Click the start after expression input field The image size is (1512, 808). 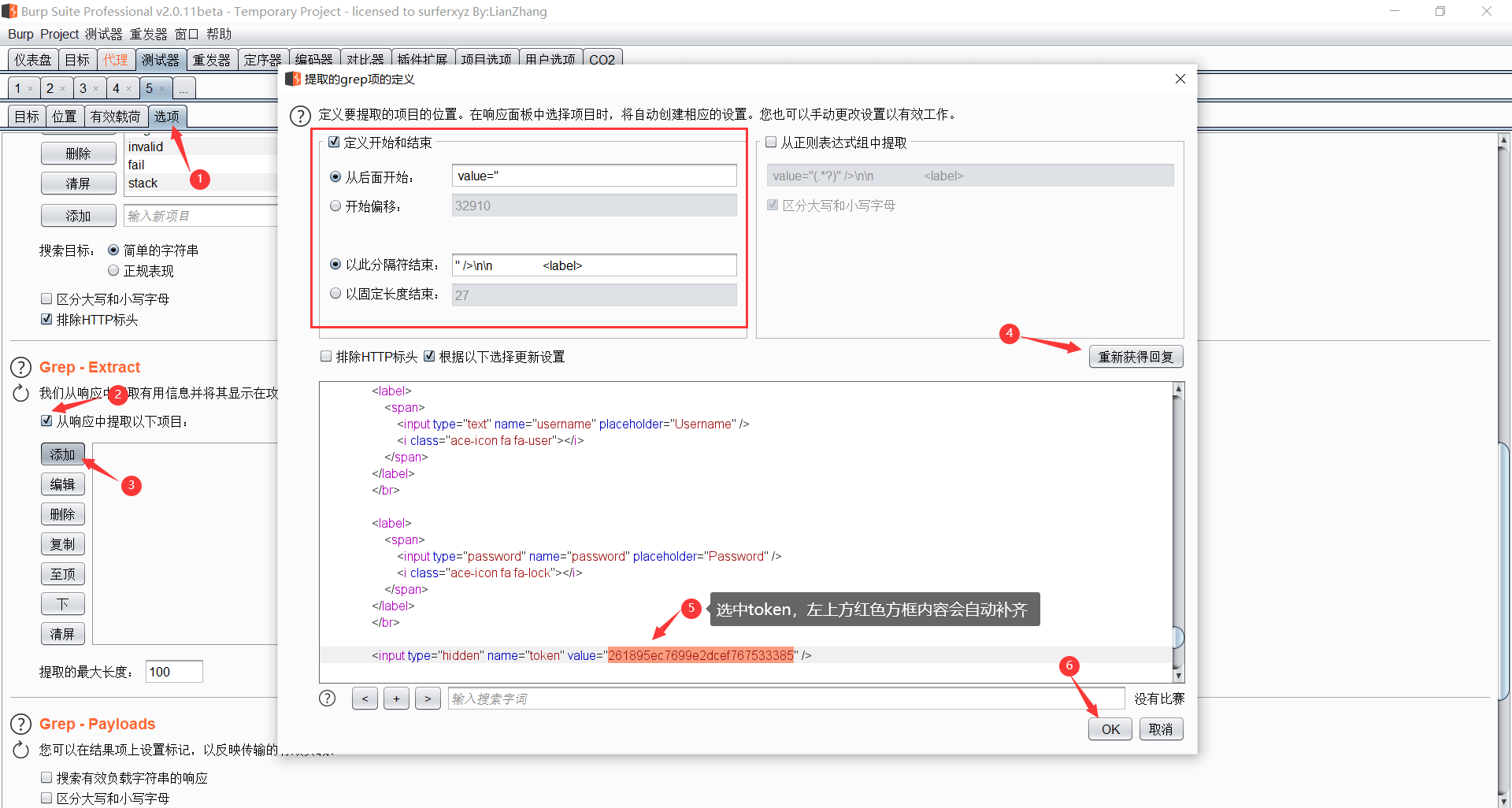point(595,176)
